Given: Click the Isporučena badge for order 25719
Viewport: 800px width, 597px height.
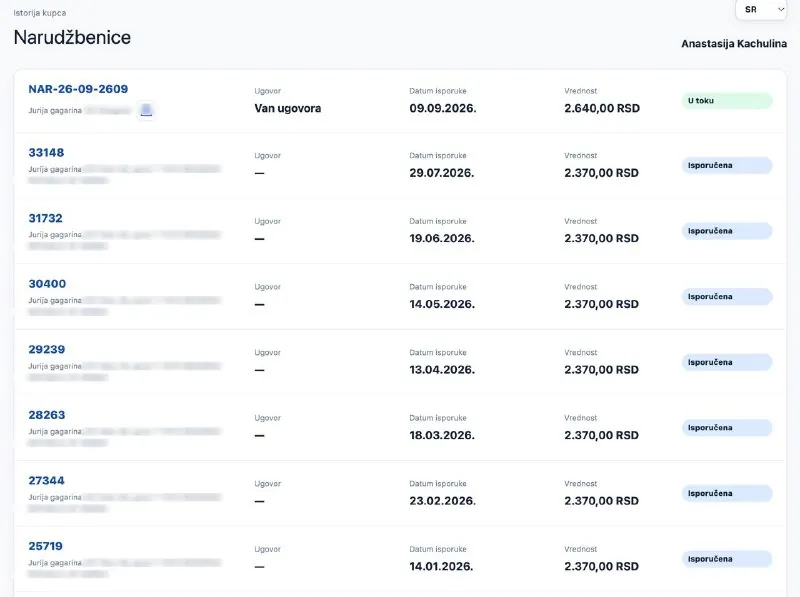Looking at the screenshot, I should click(727, 559).
